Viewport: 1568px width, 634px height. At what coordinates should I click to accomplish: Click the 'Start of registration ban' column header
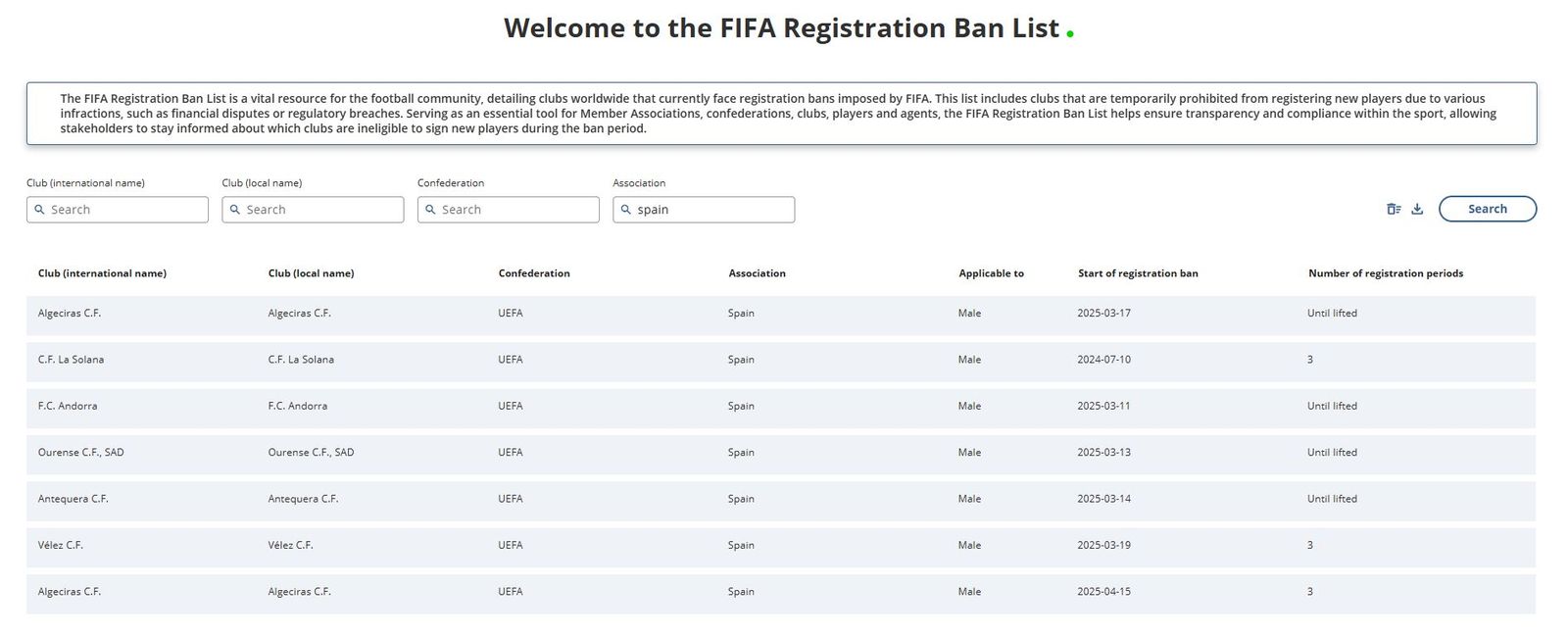1138,273
